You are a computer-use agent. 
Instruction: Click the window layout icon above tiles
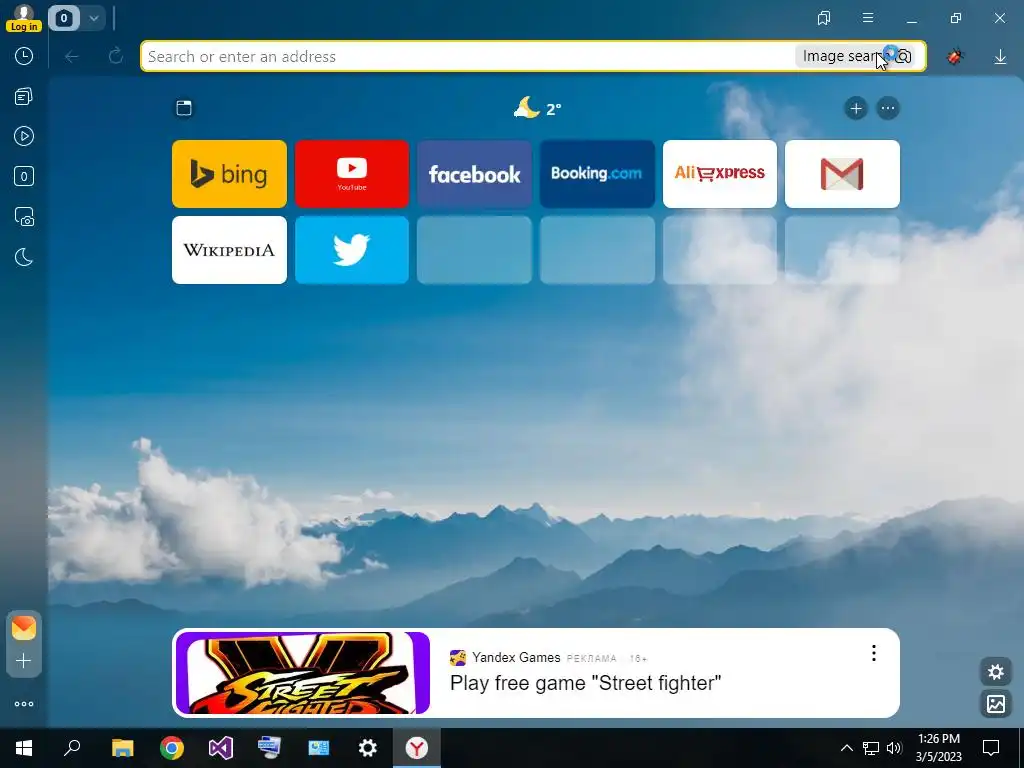tap(184, 108)
